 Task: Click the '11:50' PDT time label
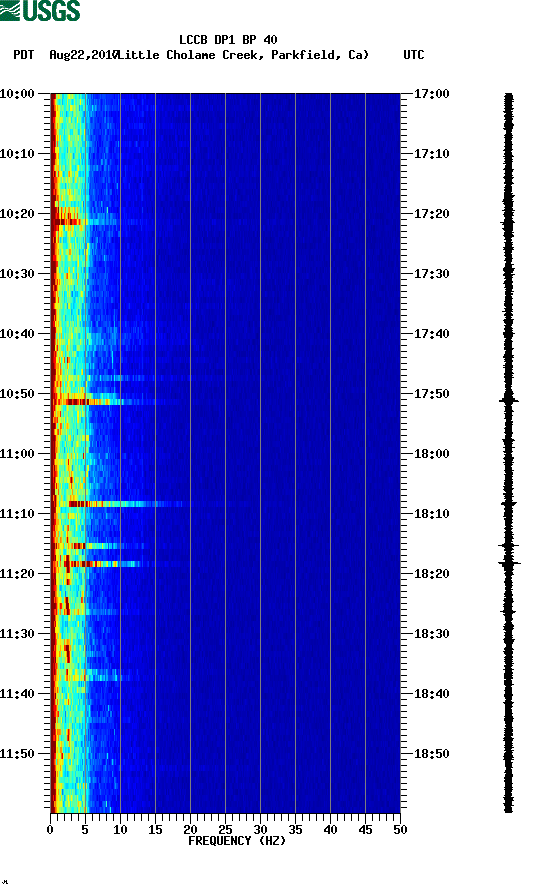coord(17,754)
